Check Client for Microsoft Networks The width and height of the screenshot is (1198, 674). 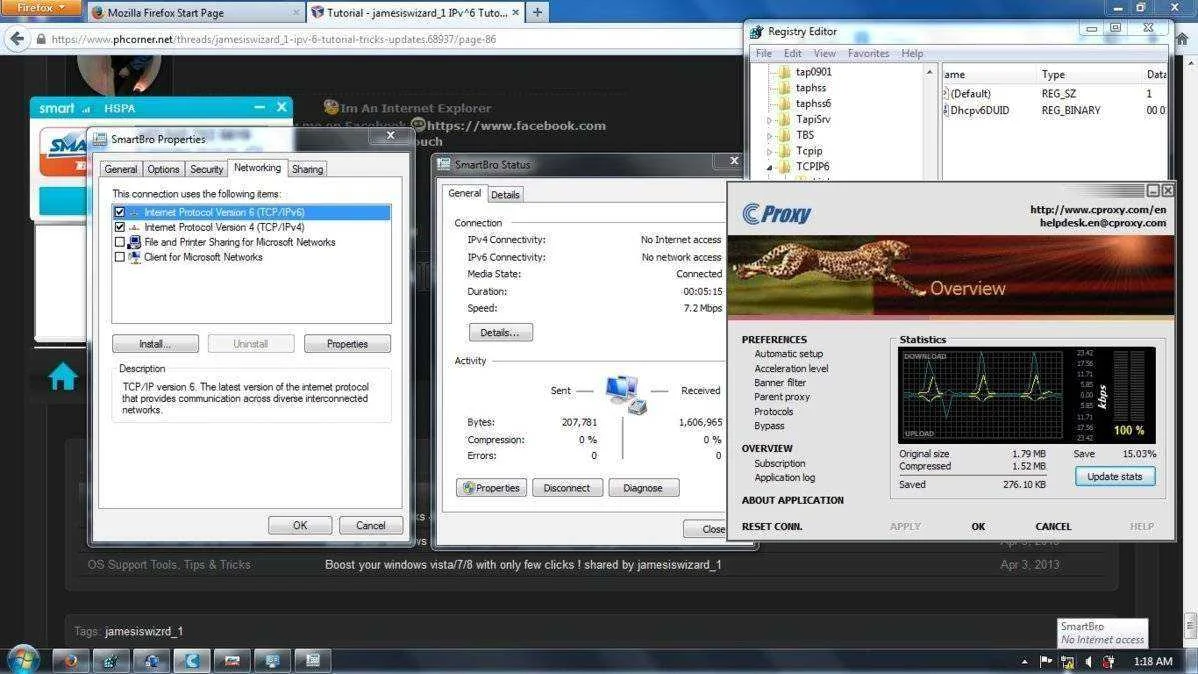pyautogui.click(x=119, y=258)
